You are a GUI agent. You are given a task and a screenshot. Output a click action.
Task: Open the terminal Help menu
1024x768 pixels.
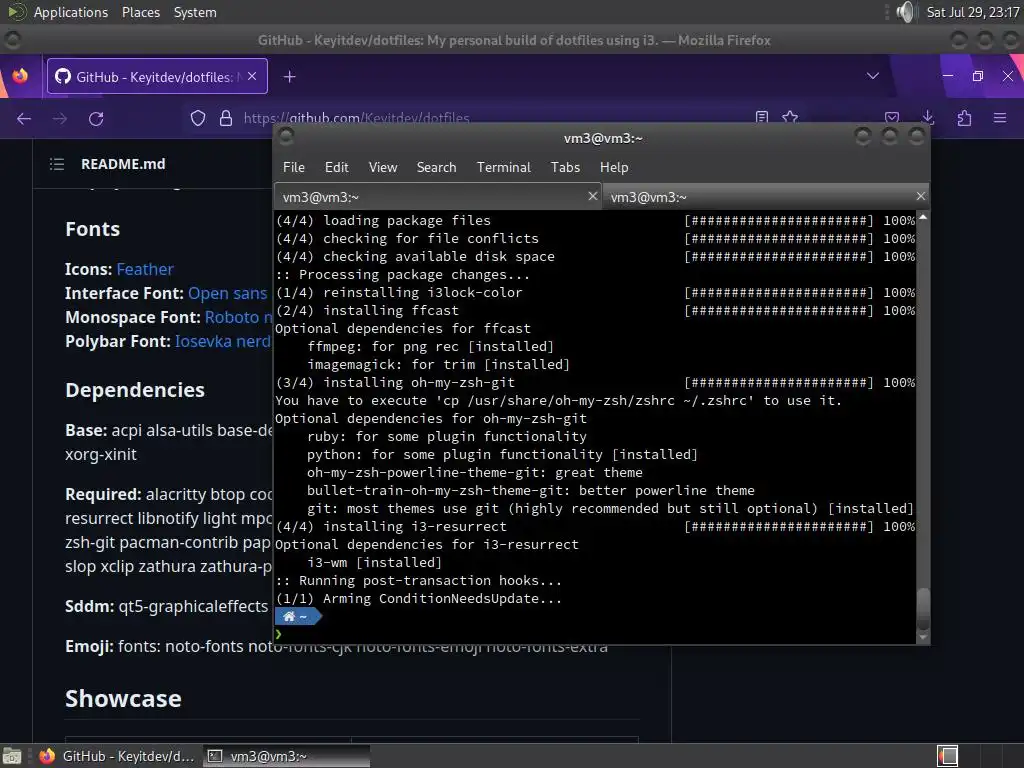614,167
